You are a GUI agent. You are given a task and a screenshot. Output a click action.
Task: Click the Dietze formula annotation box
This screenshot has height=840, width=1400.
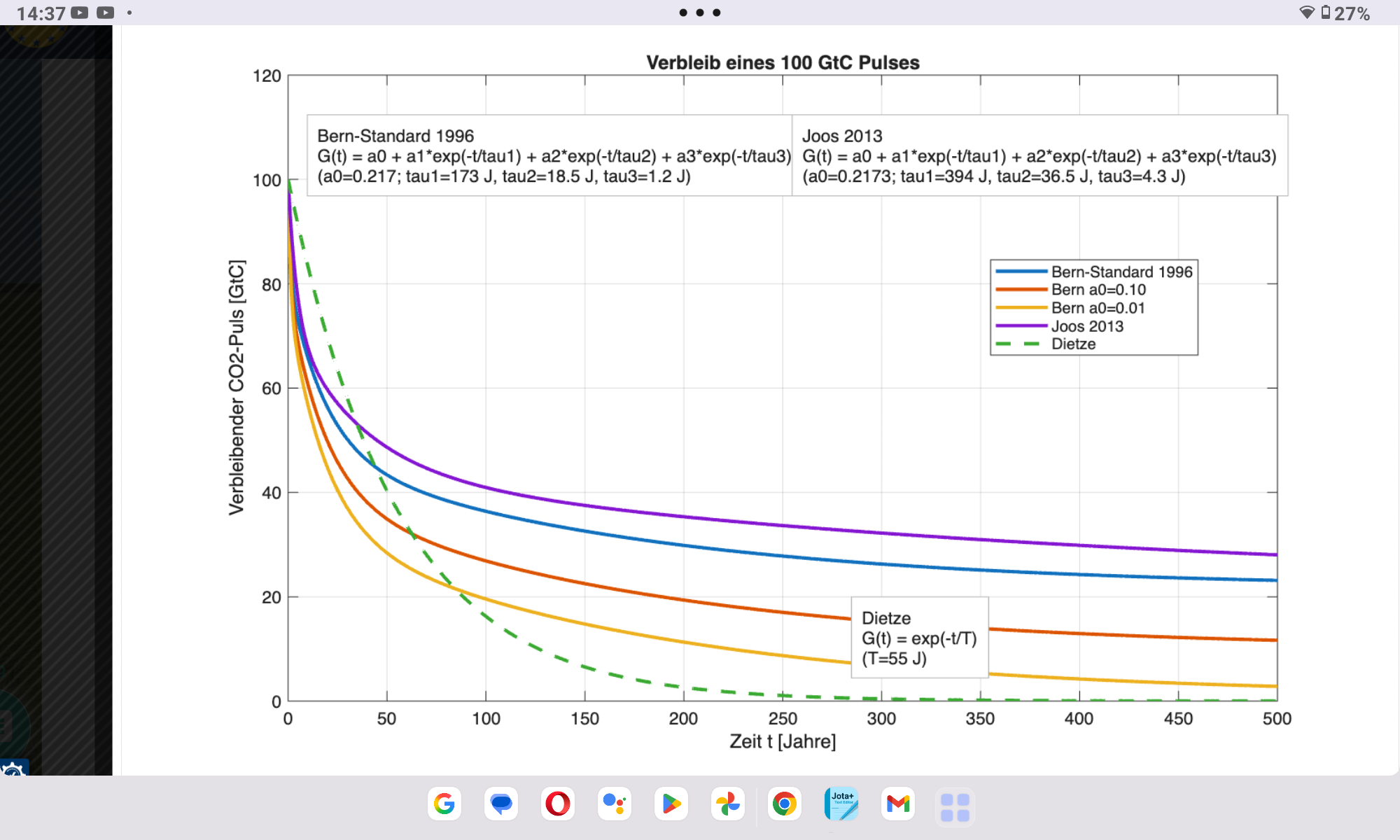coord(919,638)
